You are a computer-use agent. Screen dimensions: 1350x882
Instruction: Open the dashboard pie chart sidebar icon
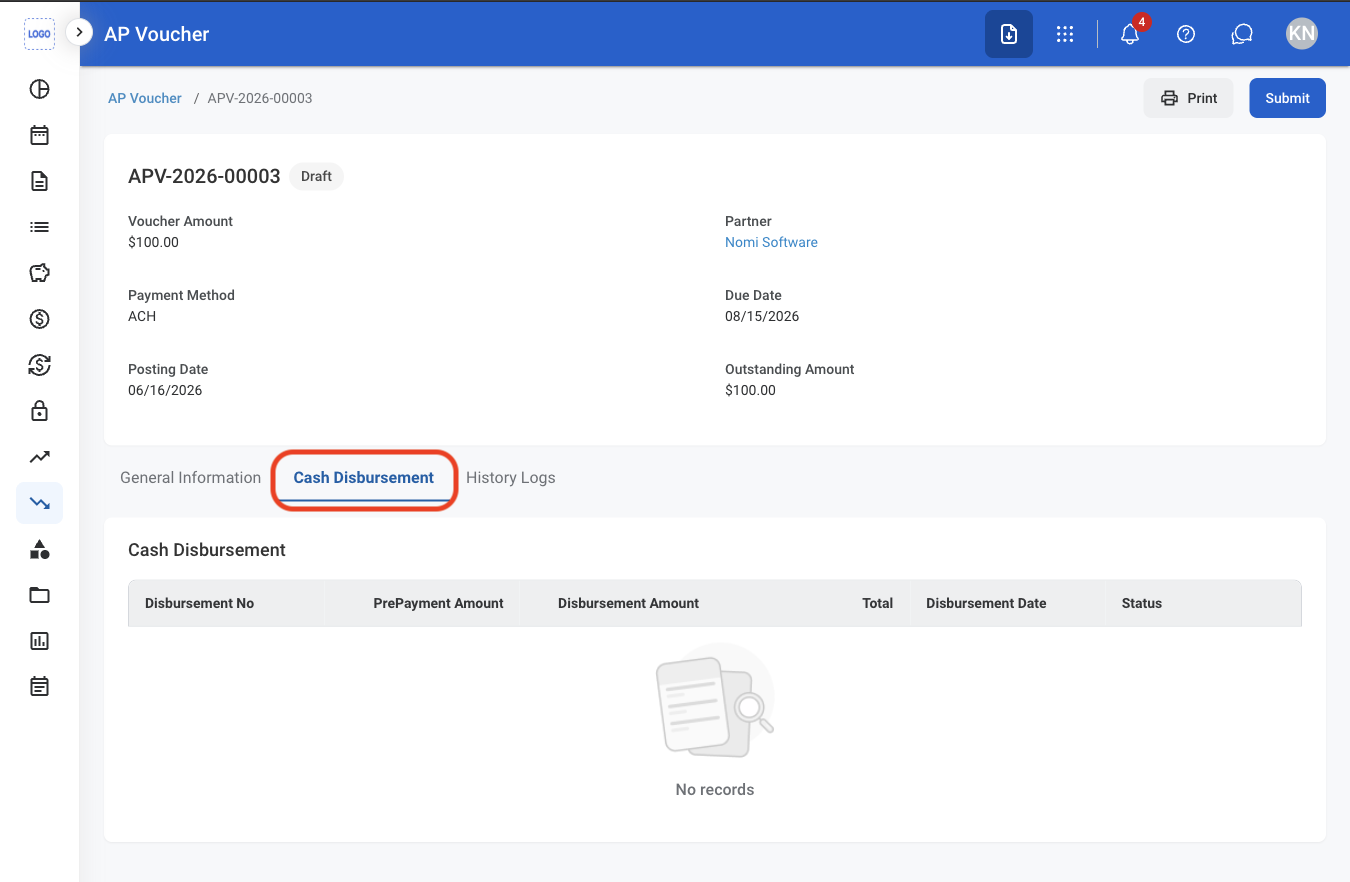click(39, 89)
